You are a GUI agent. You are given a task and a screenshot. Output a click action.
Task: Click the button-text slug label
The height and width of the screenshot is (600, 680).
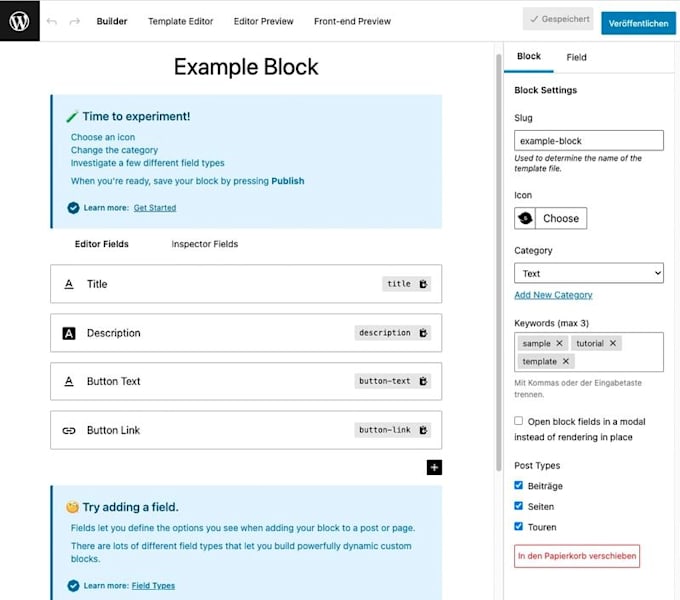coord(385,381)
